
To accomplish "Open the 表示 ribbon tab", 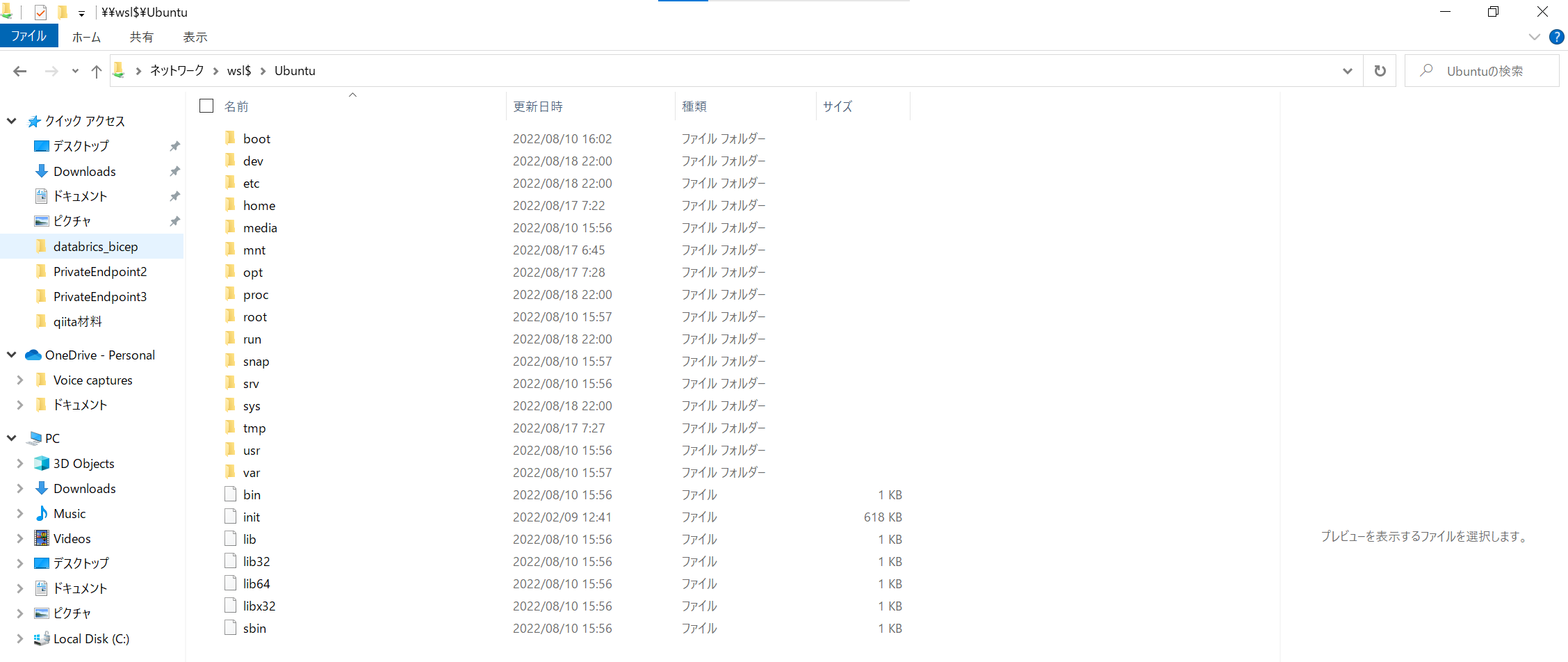I will click(x=195, y=37).
